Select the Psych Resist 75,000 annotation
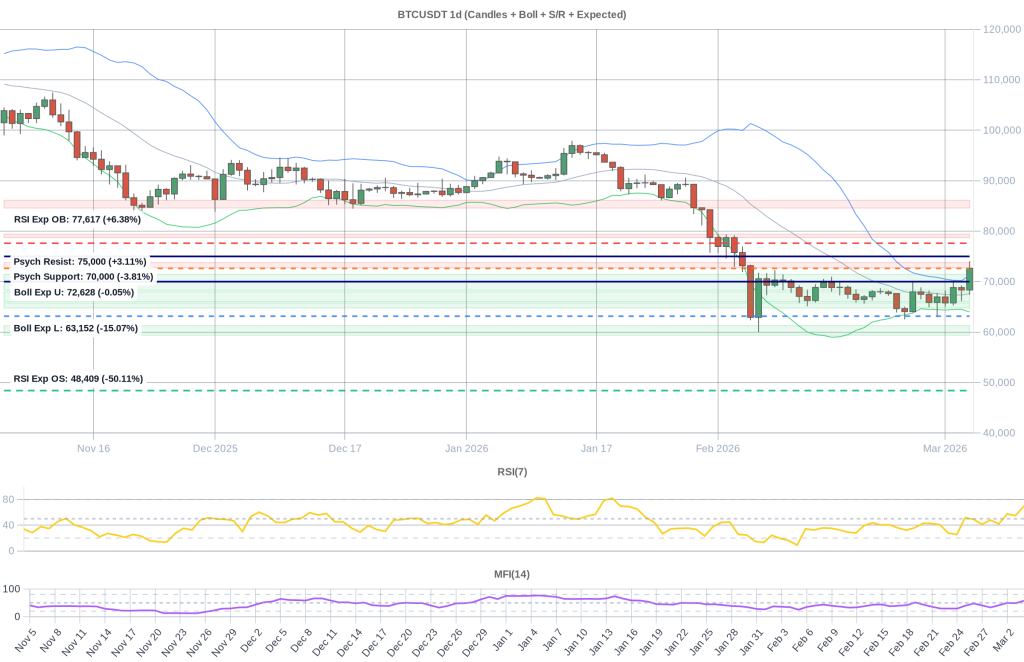This screenshot has height=662, width=1024. (80, 261)
